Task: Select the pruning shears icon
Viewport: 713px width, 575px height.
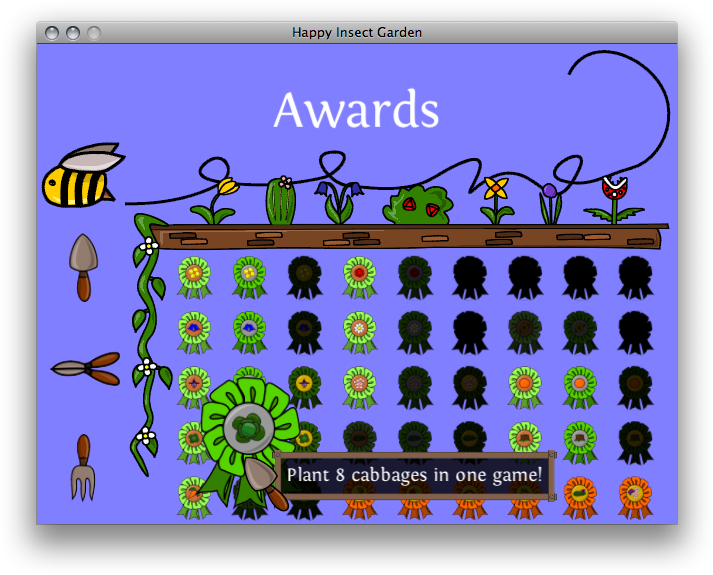Action: point(86,369)
